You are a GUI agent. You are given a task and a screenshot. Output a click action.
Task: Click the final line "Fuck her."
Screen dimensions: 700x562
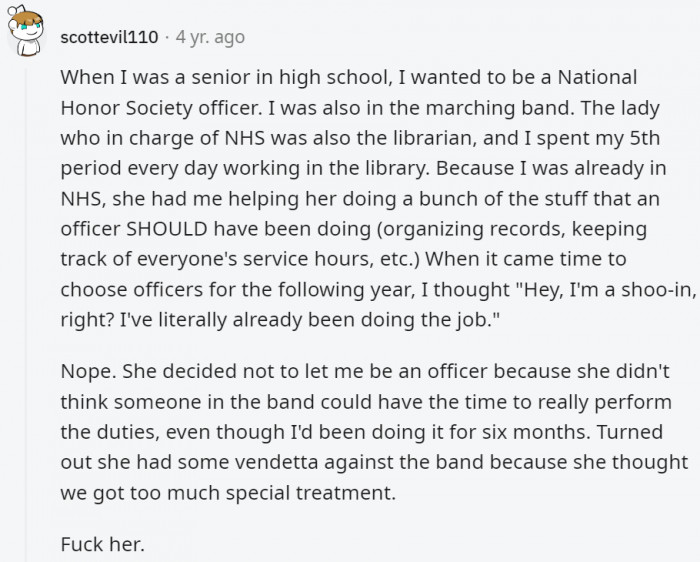pyautogui.click(x=103, y=544)
